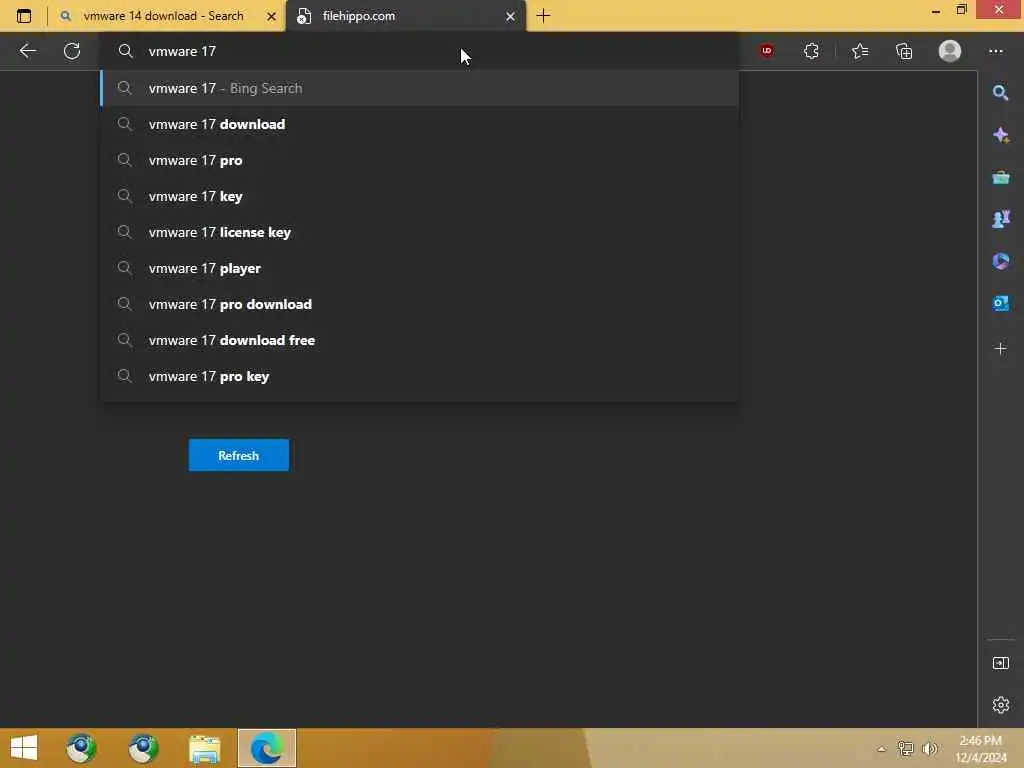1024x768 pixels.
Task: Open the sidebar Tools briefcase icon
Action: [x=1000, y=177]
